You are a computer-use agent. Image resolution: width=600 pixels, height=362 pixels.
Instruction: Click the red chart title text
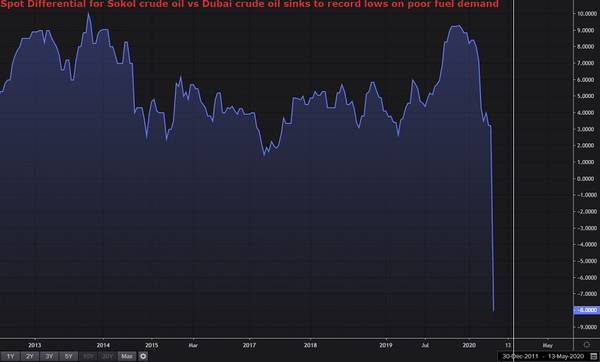tap(249, 4)
